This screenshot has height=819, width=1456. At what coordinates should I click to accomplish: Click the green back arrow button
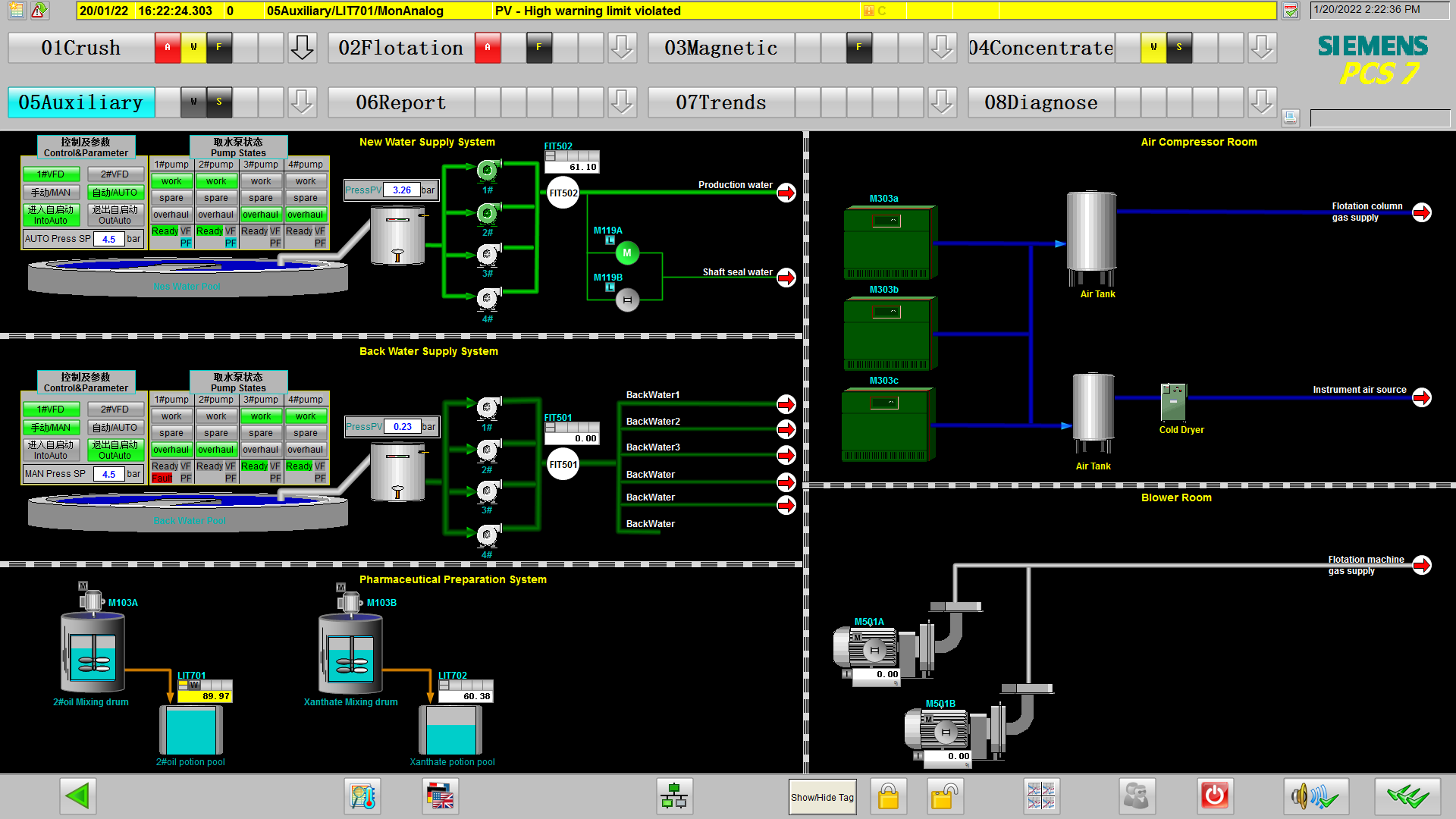77,796
